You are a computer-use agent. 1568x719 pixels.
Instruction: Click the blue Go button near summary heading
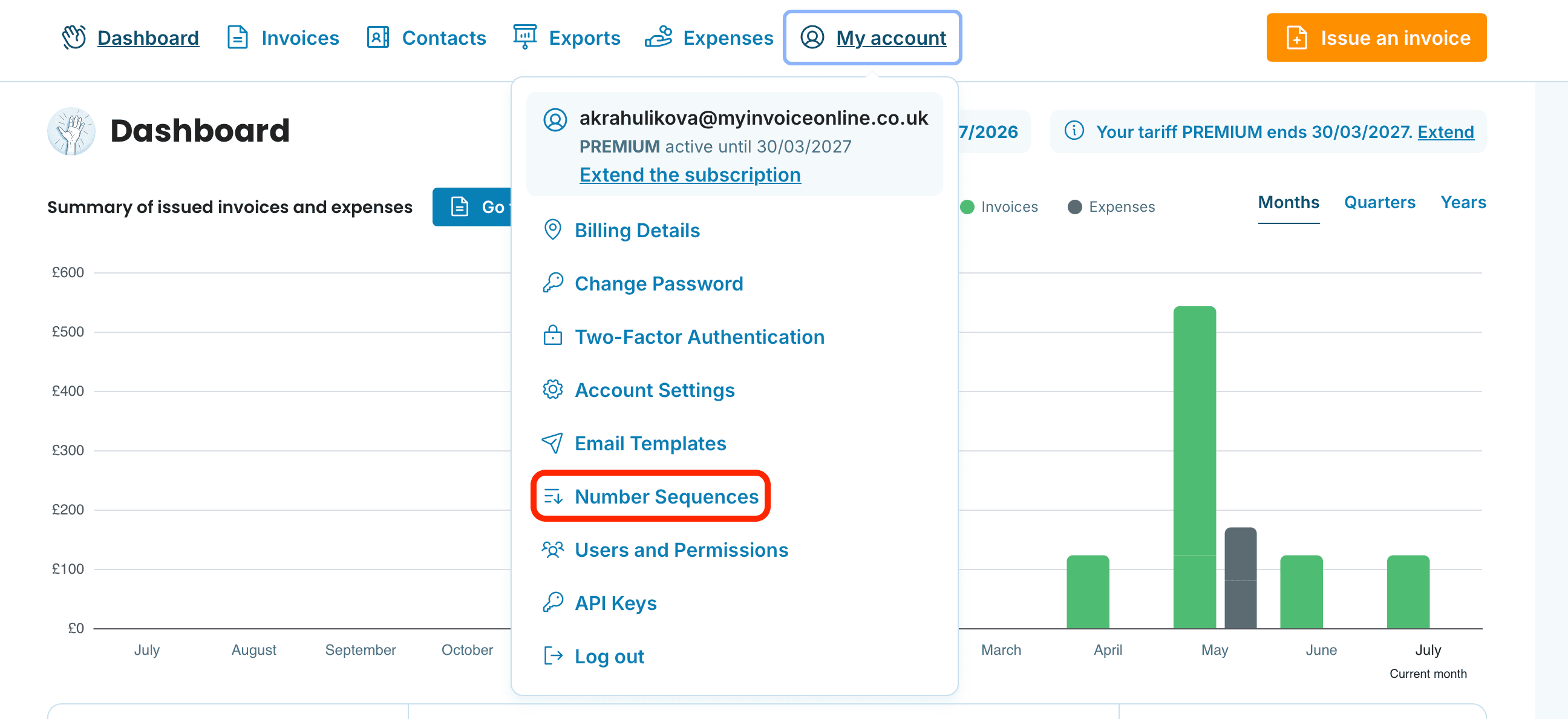(x=472, y=207)
